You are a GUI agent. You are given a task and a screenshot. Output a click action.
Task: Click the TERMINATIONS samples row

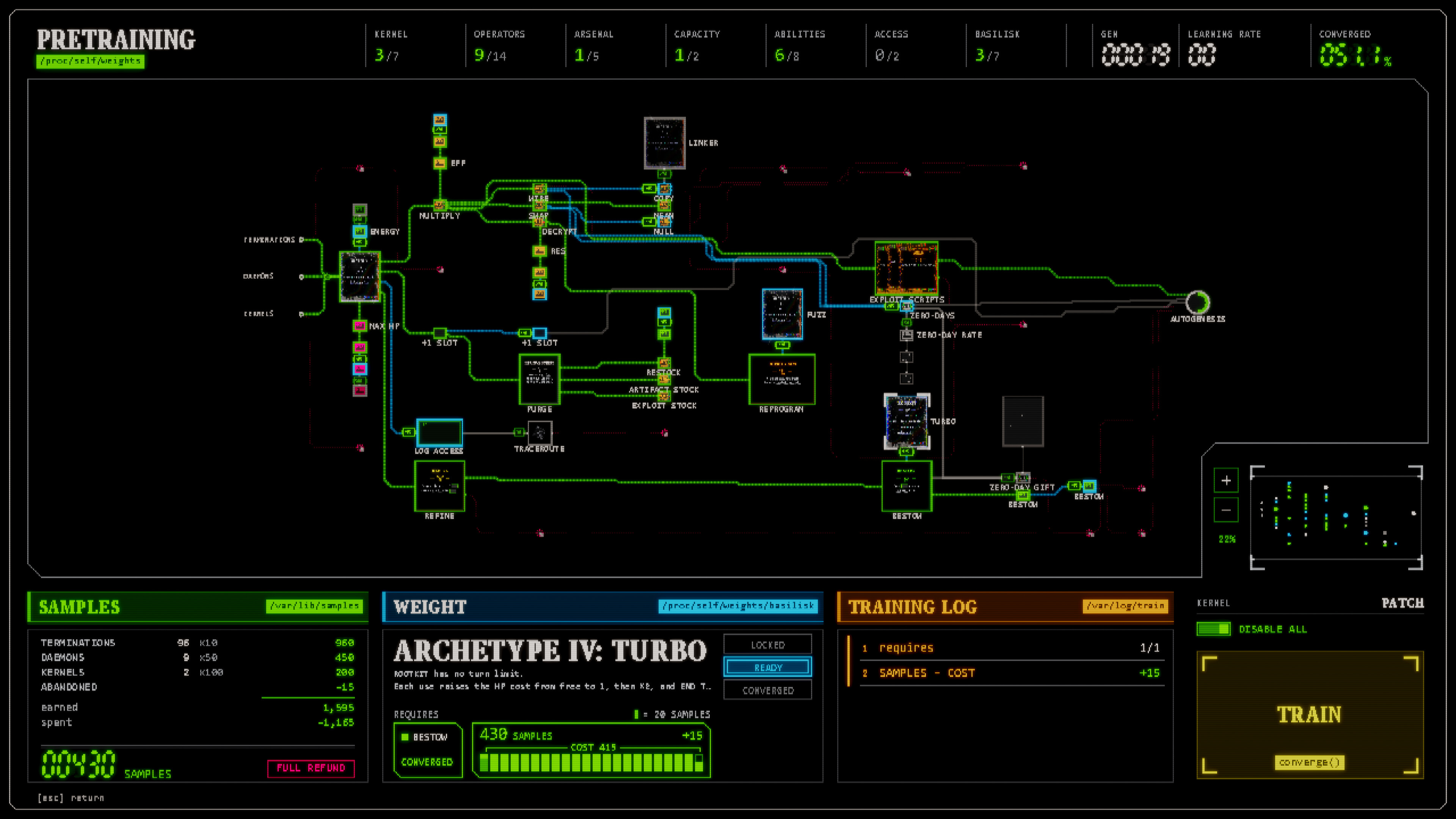[197, 643]
